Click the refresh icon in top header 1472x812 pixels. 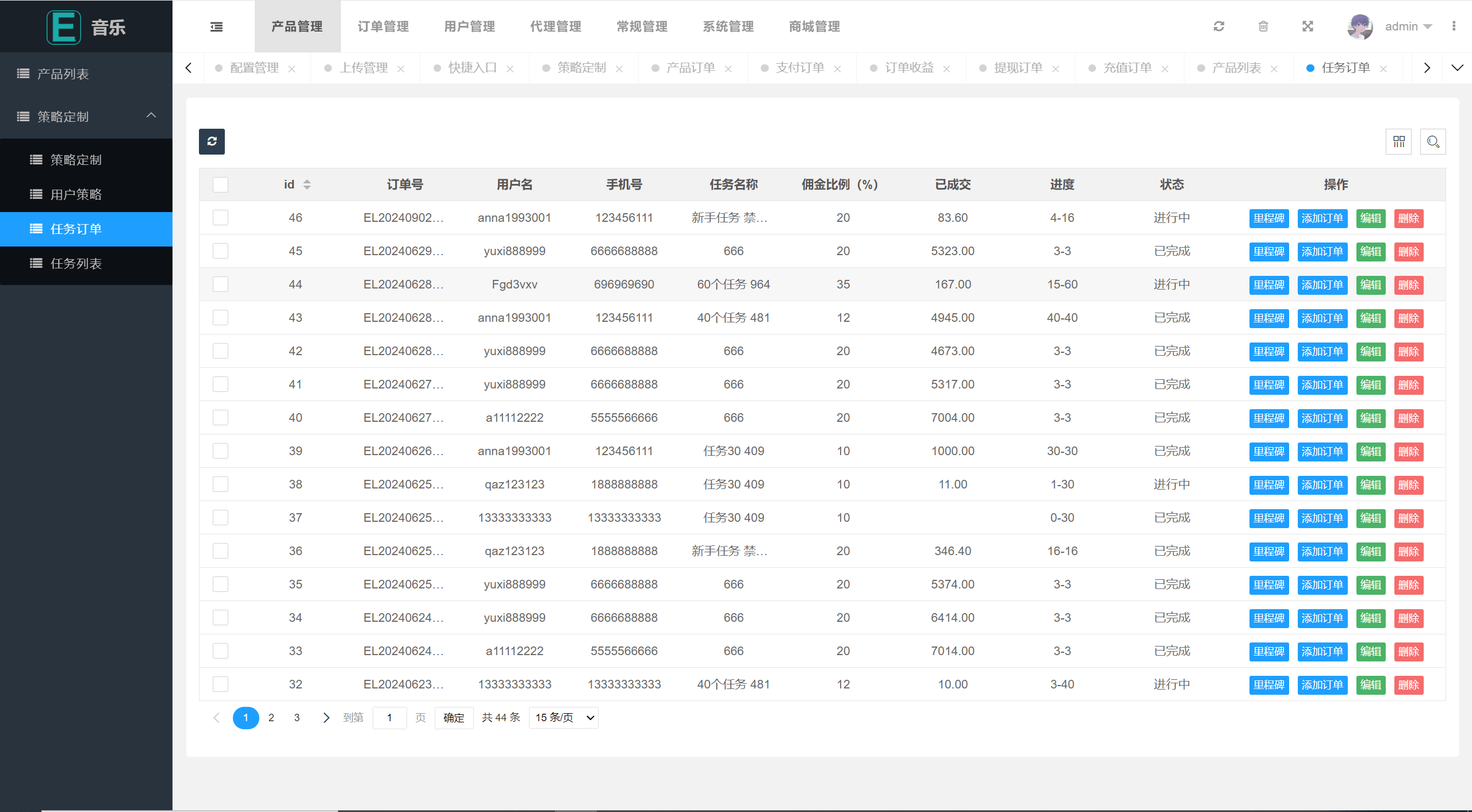(1218, 26)
